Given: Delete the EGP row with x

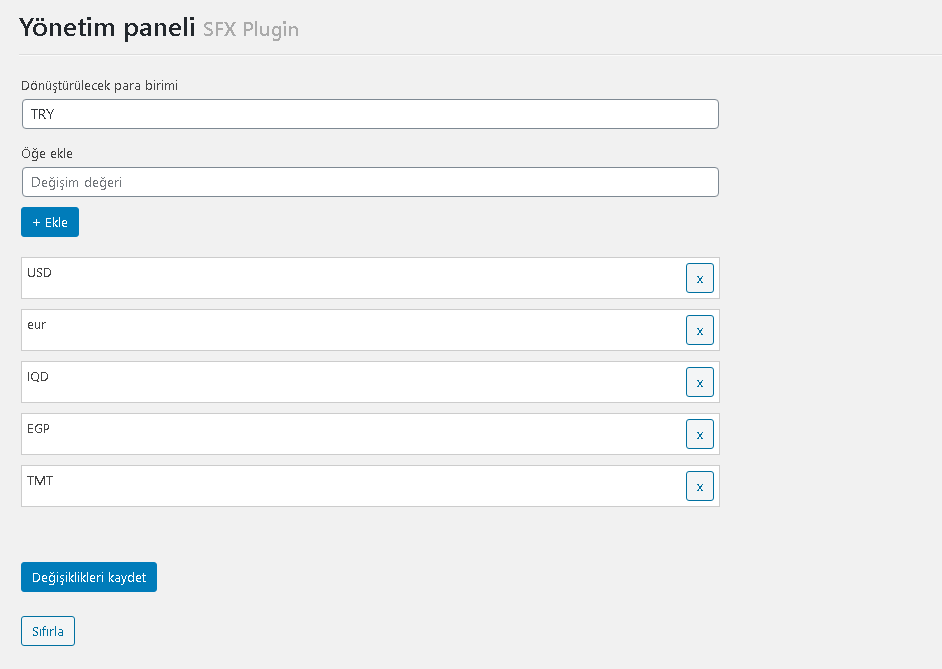Looking at the screenshot, I should [699, 434].
